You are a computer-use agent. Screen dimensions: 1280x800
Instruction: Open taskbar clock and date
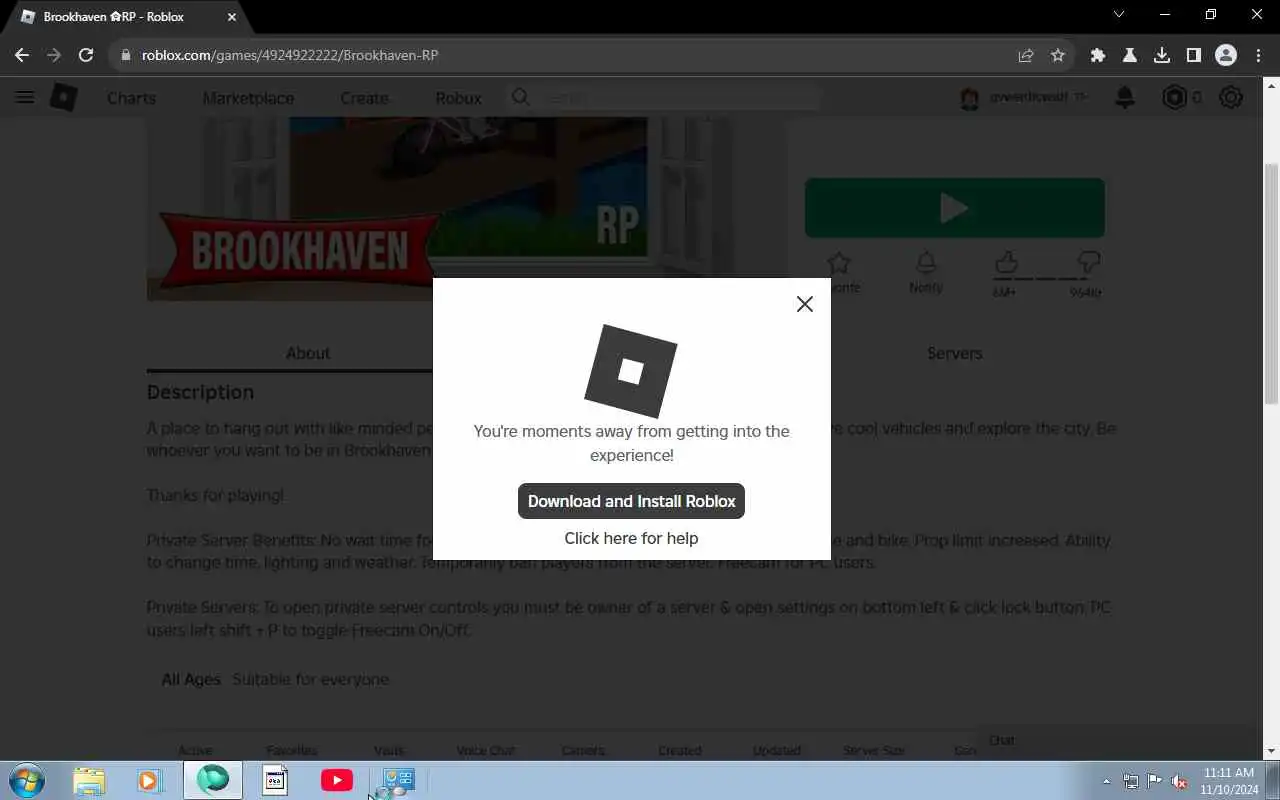coord(1229,781)
